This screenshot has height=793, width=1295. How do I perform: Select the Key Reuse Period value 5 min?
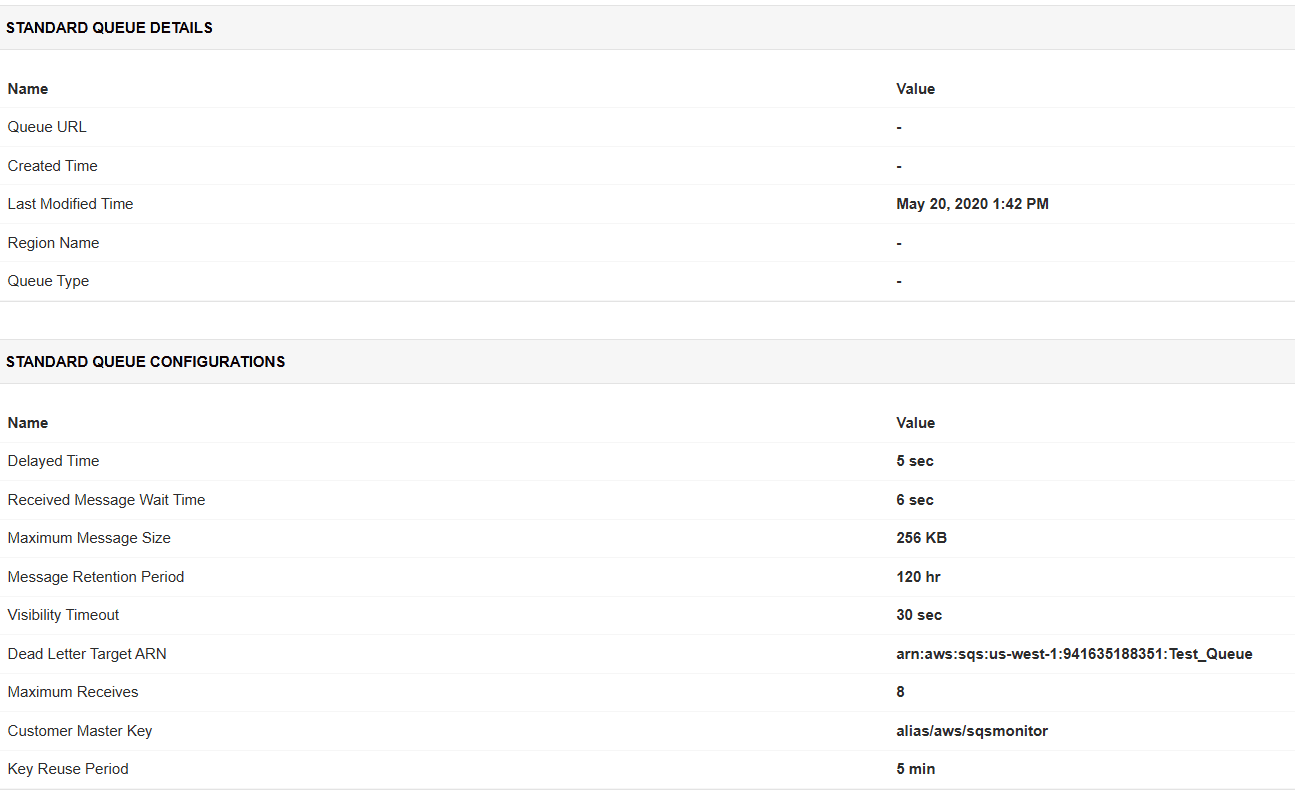tap(915, 769)
